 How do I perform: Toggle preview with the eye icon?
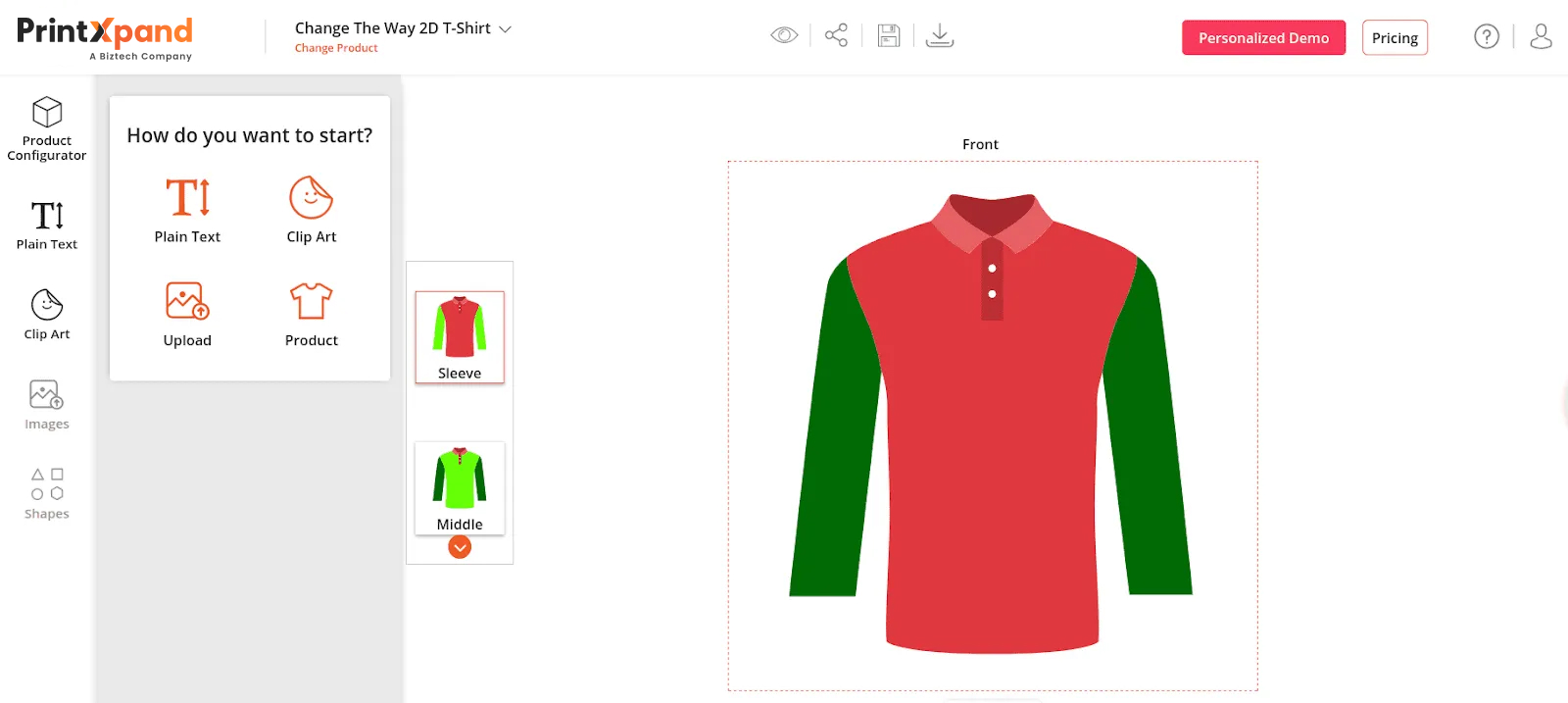[784, 36]
